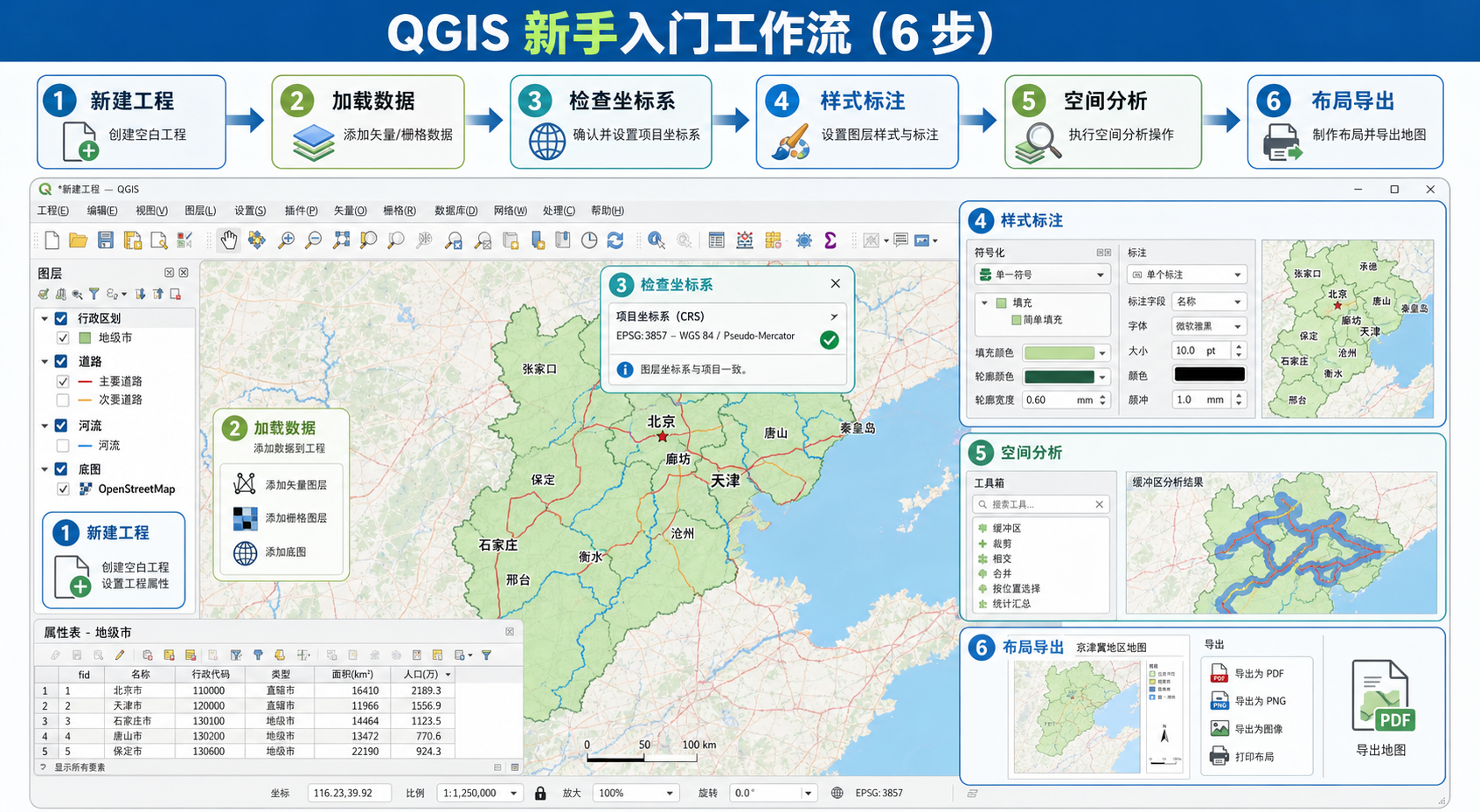Click the globe CRS icon in status bar
Screen dimensions: 1480x812
(x=837, y=793)
